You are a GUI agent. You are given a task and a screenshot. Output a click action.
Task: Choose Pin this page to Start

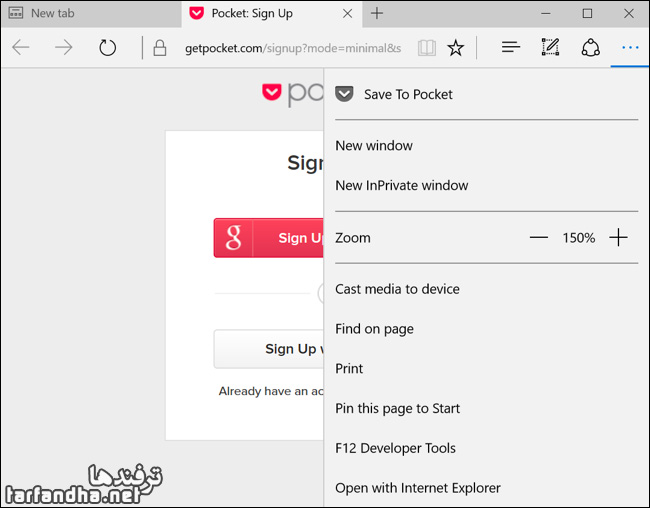(x=486, y=408)
